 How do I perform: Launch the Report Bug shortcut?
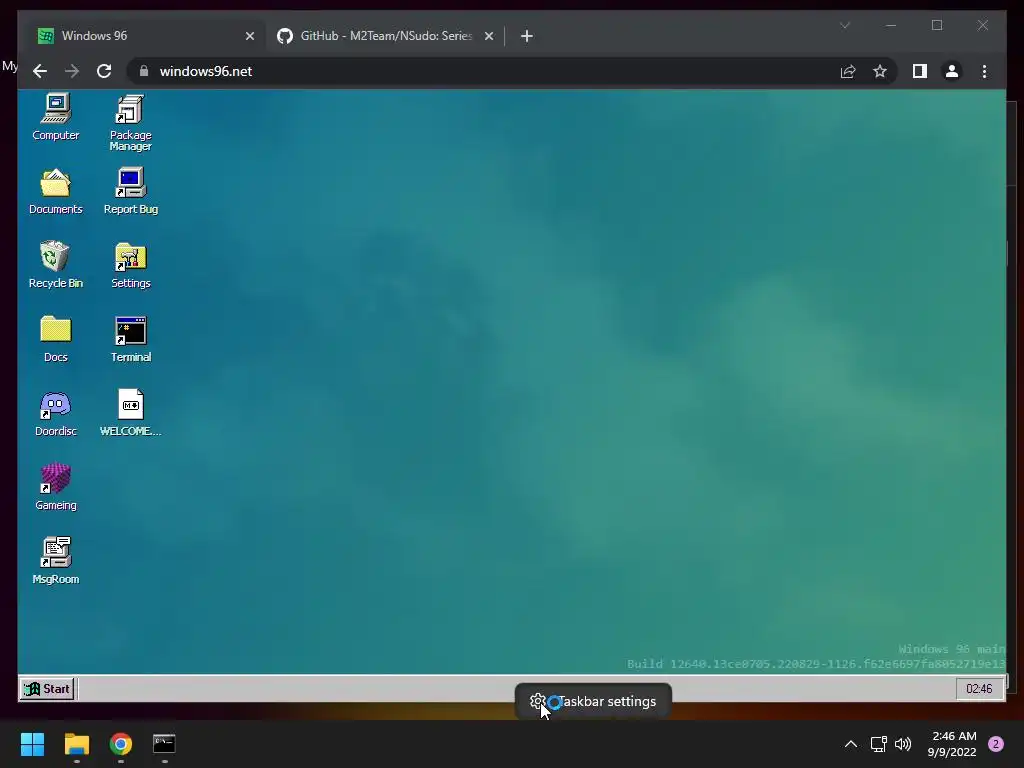point(131,192)
